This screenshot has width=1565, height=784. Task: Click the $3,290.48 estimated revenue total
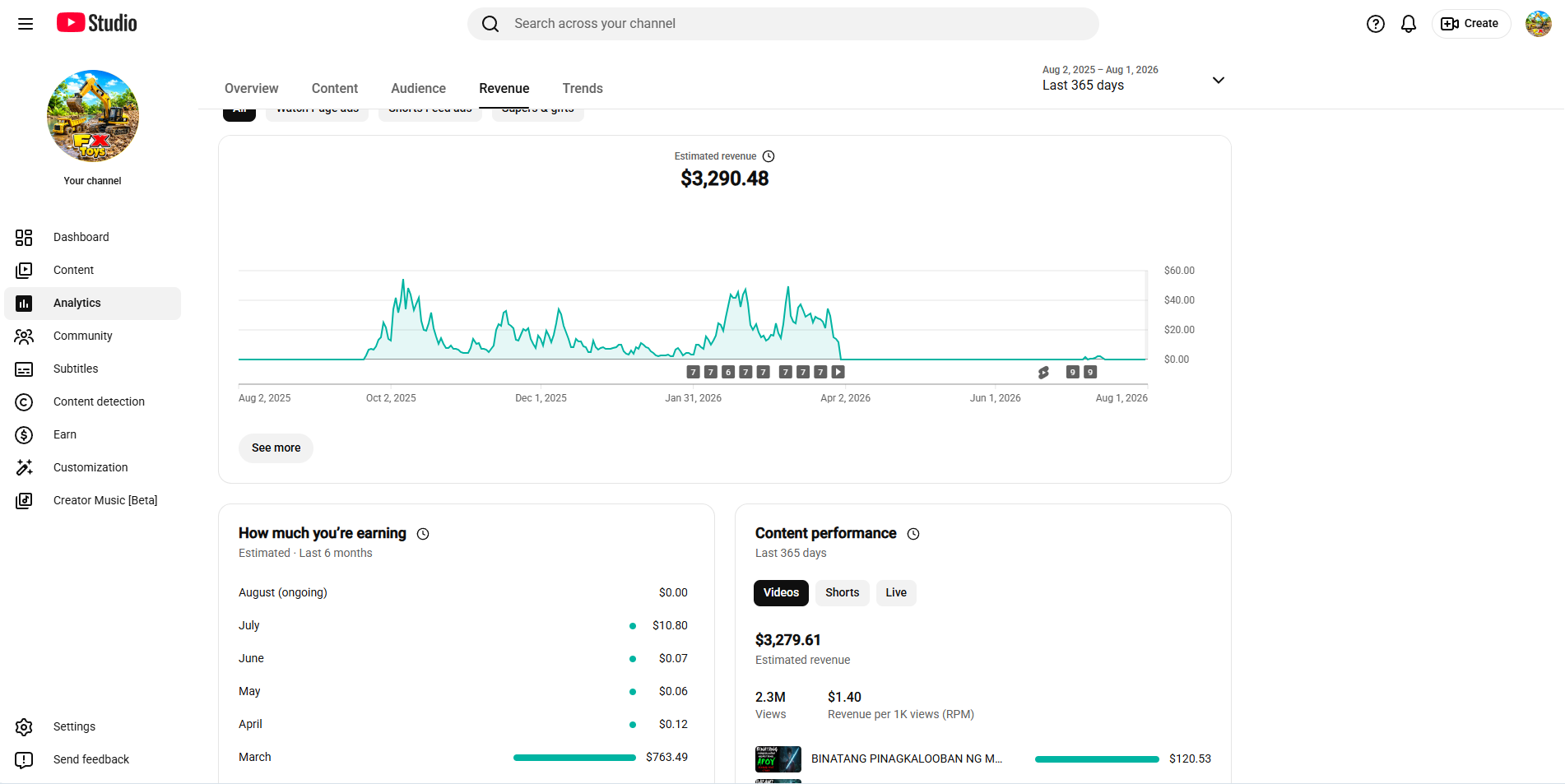pos(725,179)
